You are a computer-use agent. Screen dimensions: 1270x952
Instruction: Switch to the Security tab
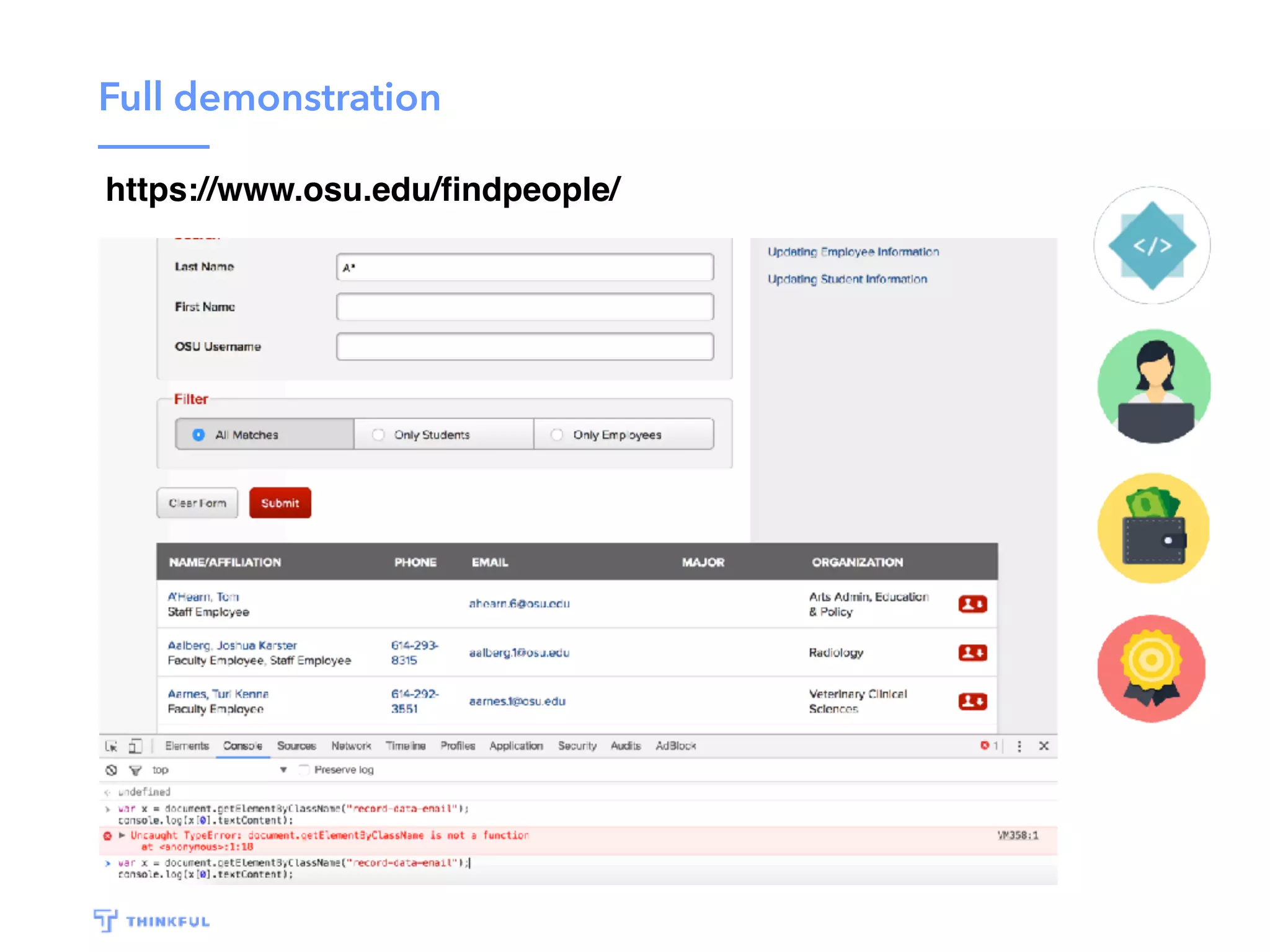(577, 746)
